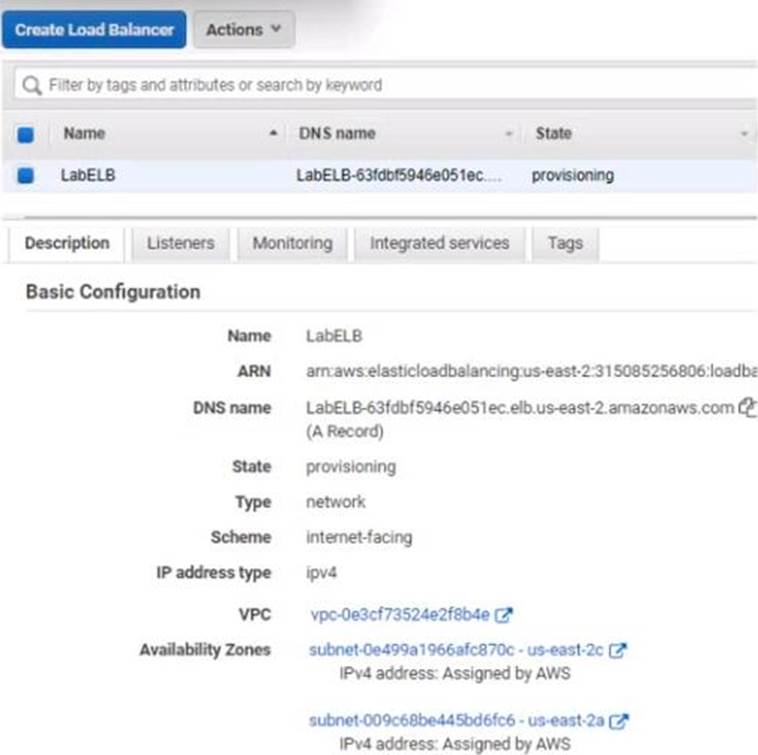Open vpc-0e3cf73524e2f8b4e link

[400, 614]
